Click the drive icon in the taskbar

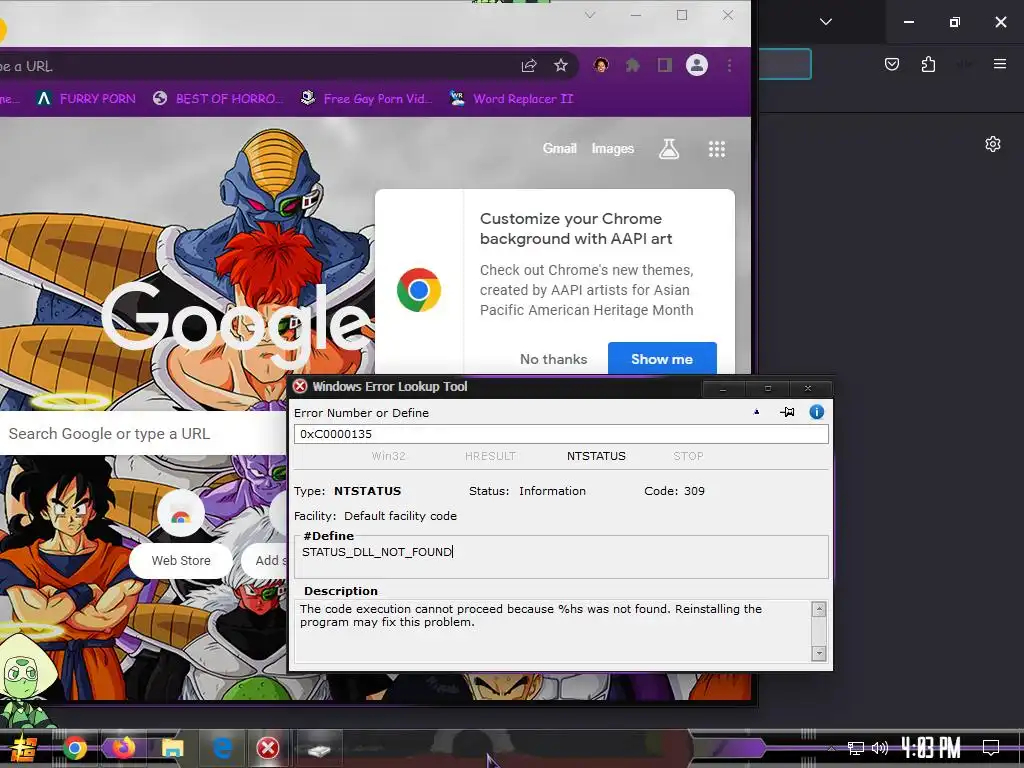tap(319, 750)
